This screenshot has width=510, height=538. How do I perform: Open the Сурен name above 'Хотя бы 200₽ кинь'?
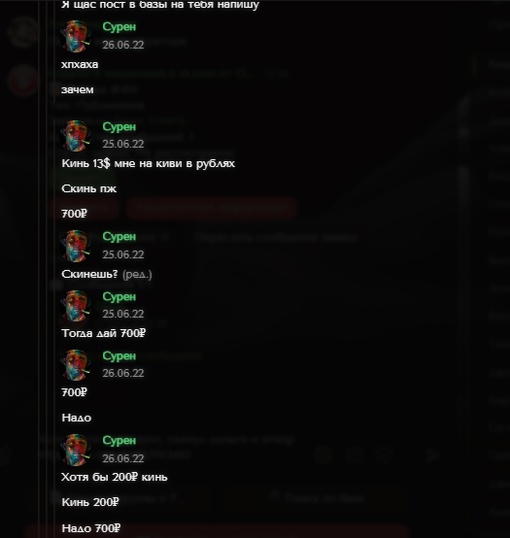(119, 441)
